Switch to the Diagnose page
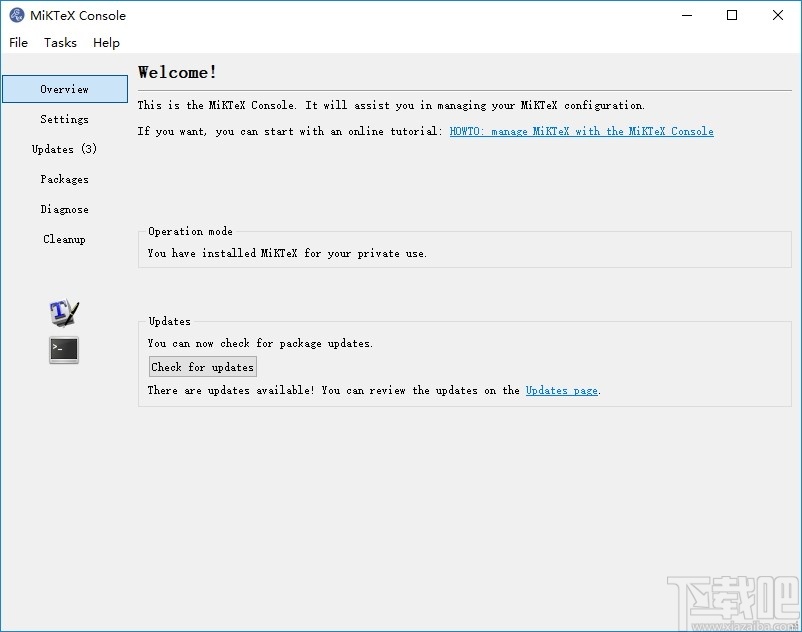802x632 pixels. click(x=65, y=209)
